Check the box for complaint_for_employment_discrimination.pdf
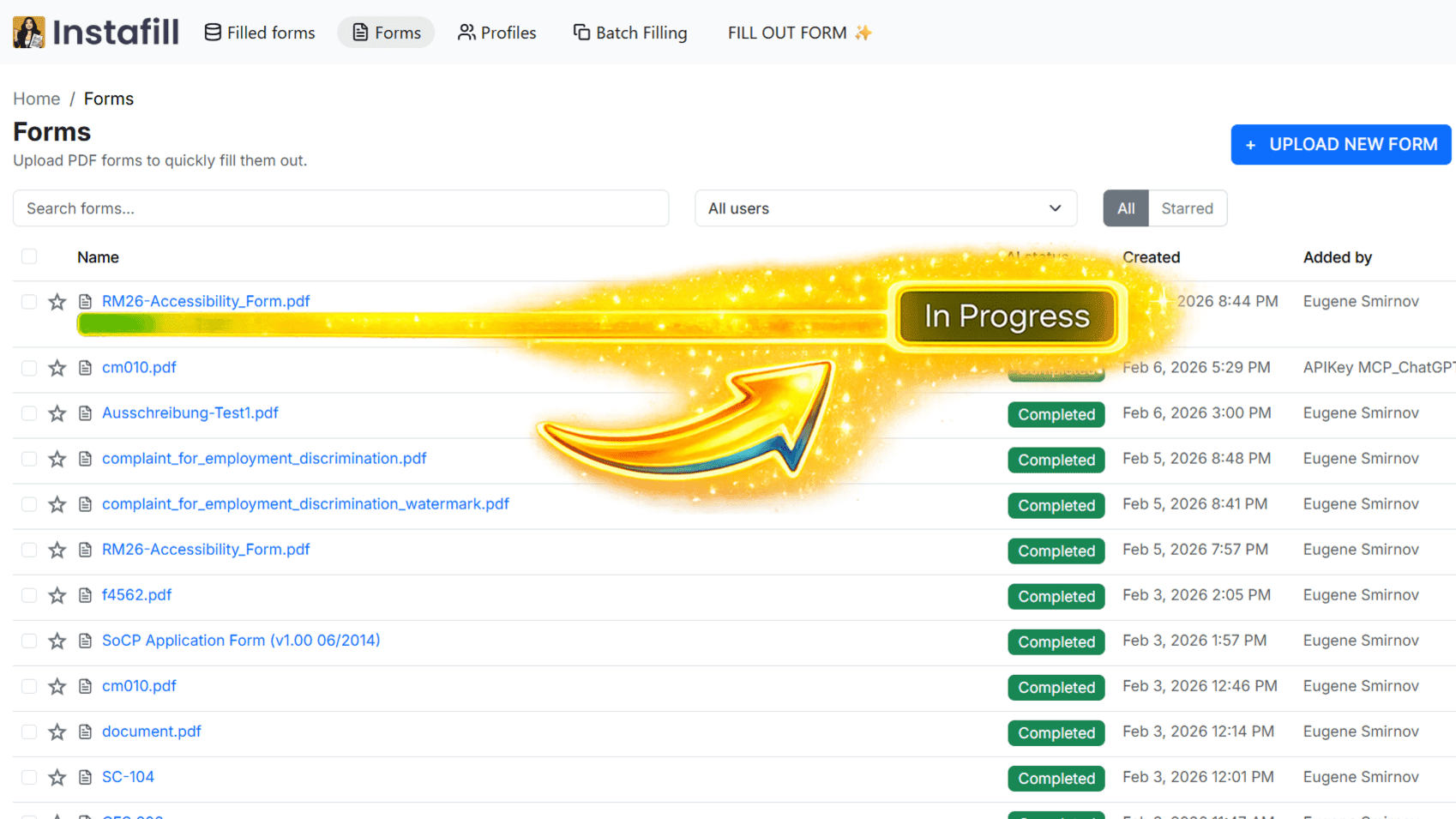The width and height of the screenshot is (1456, 819). pyautogui.click(x=29, y=459)
